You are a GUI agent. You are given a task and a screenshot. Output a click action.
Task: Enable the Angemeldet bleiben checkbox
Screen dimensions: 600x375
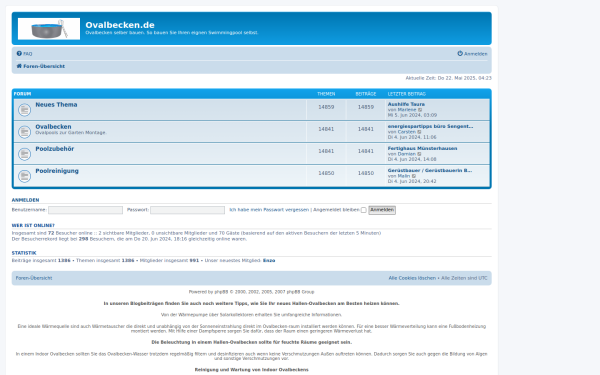[364, 210]
